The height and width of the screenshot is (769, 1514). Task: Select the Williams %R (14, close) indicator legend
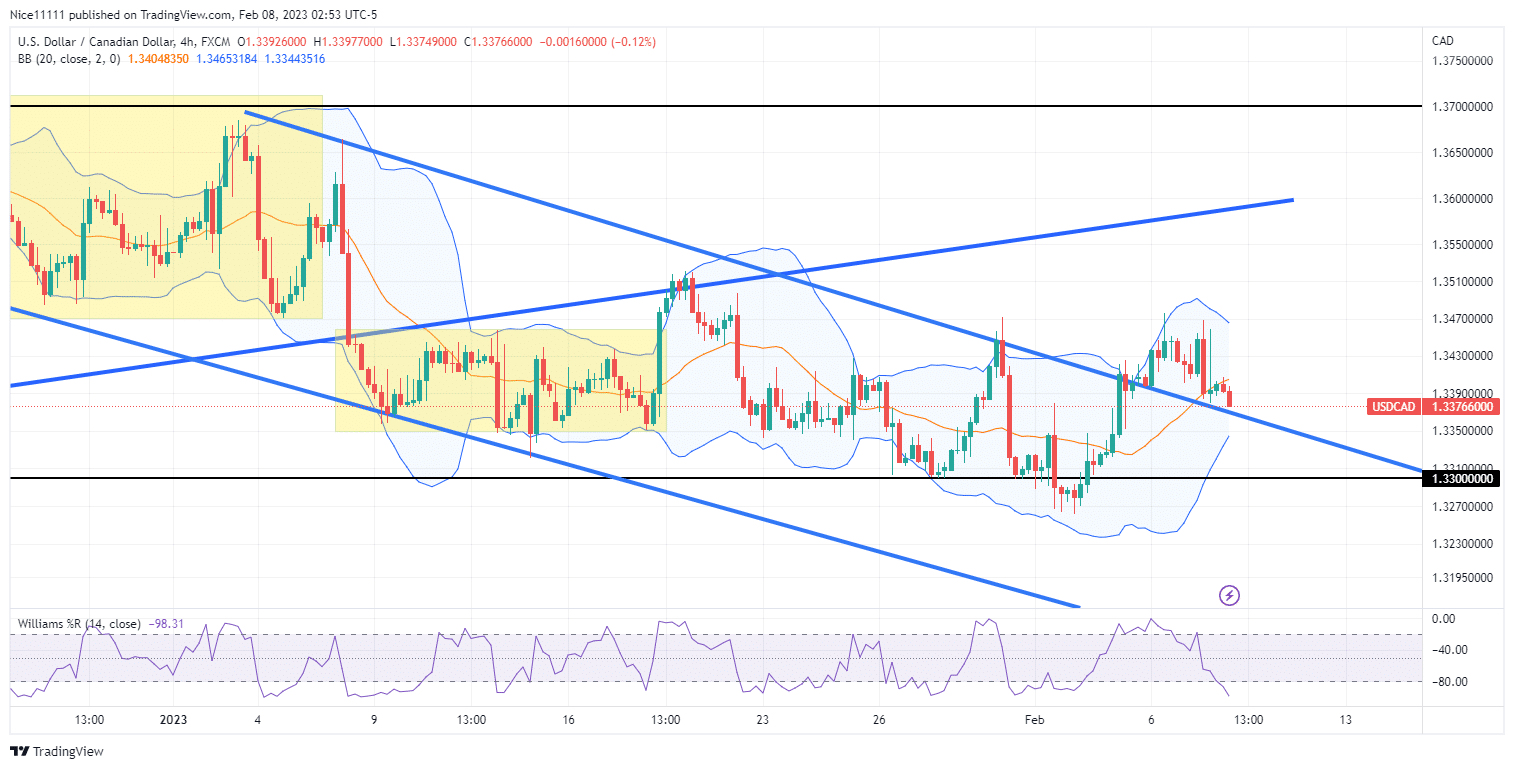(79, 623)
